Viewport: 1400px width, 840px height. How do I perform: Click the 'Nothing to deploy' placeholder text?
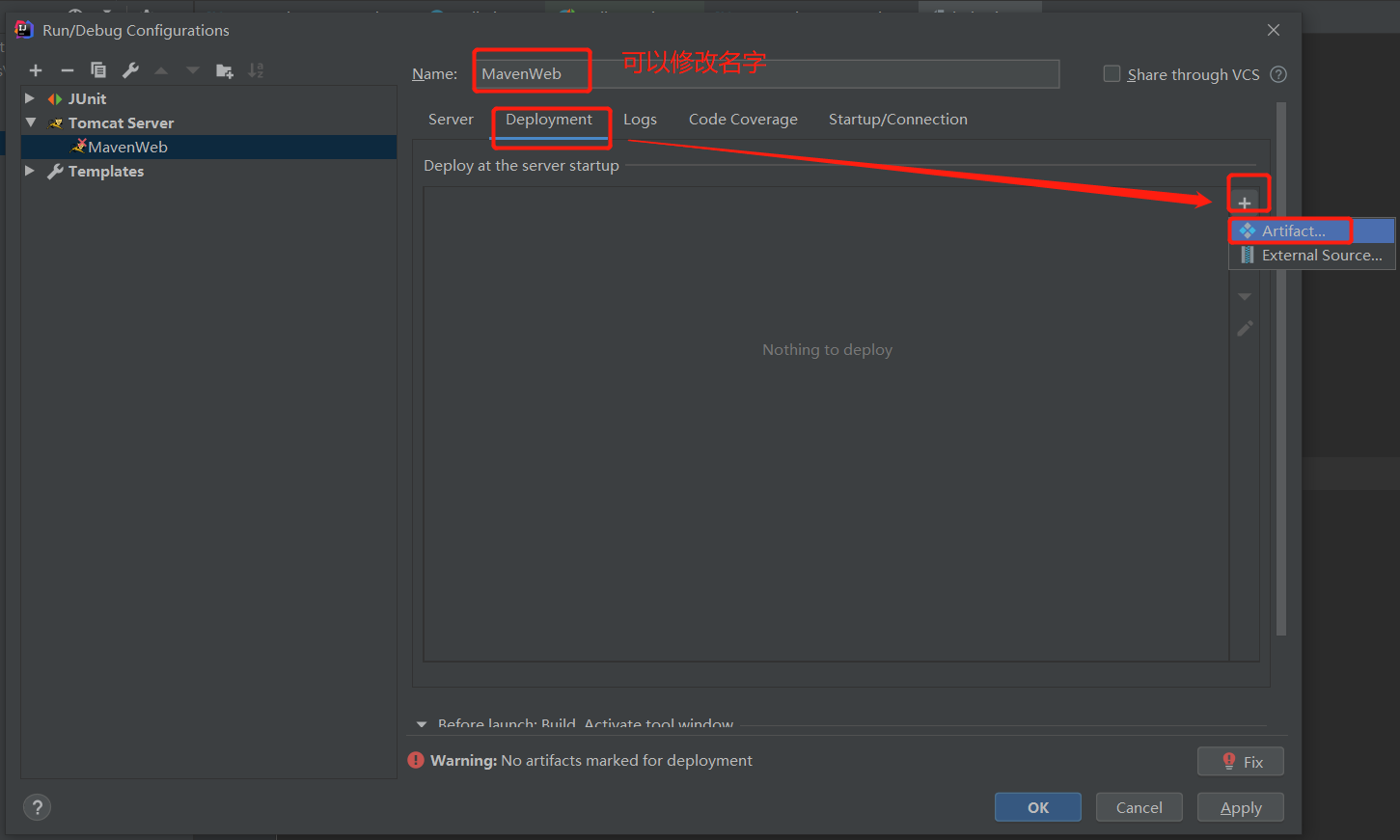[x=828, y=349]
